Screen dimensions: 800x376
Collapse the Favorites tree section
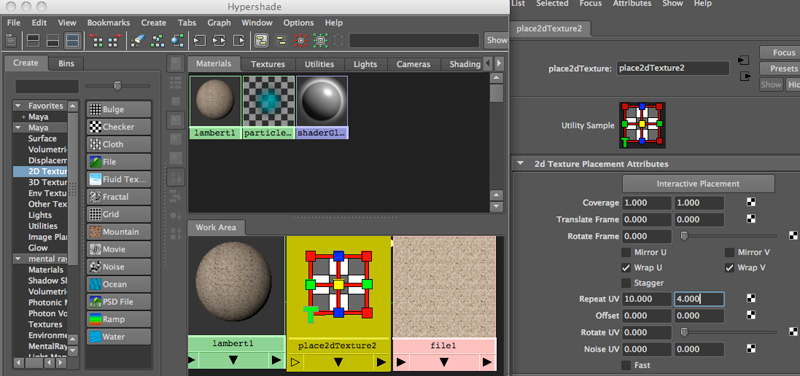19,106
